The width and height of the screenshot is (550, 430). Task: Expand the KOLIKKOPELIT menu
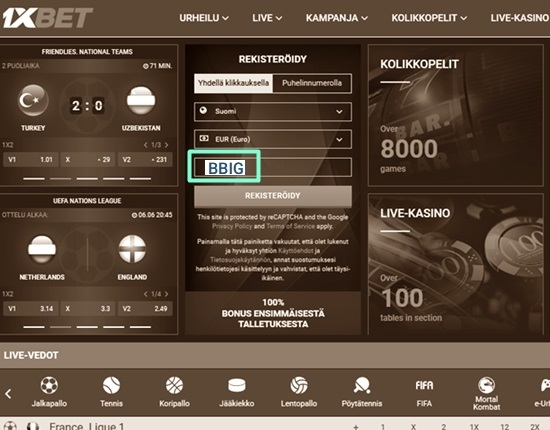tap(429, 18)
